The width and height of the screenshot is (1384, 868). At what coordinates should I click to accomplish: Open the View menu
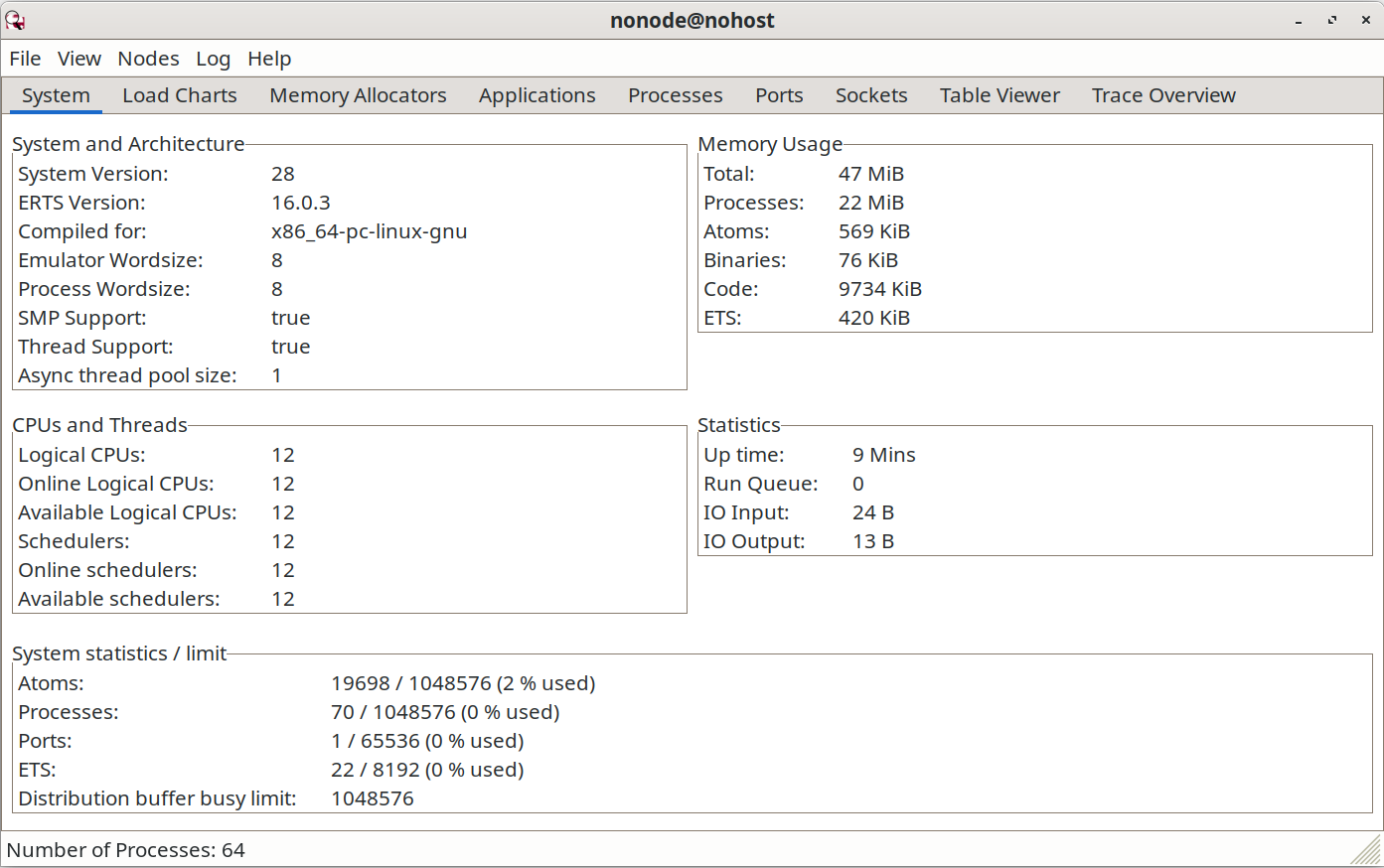click(78, 59)
